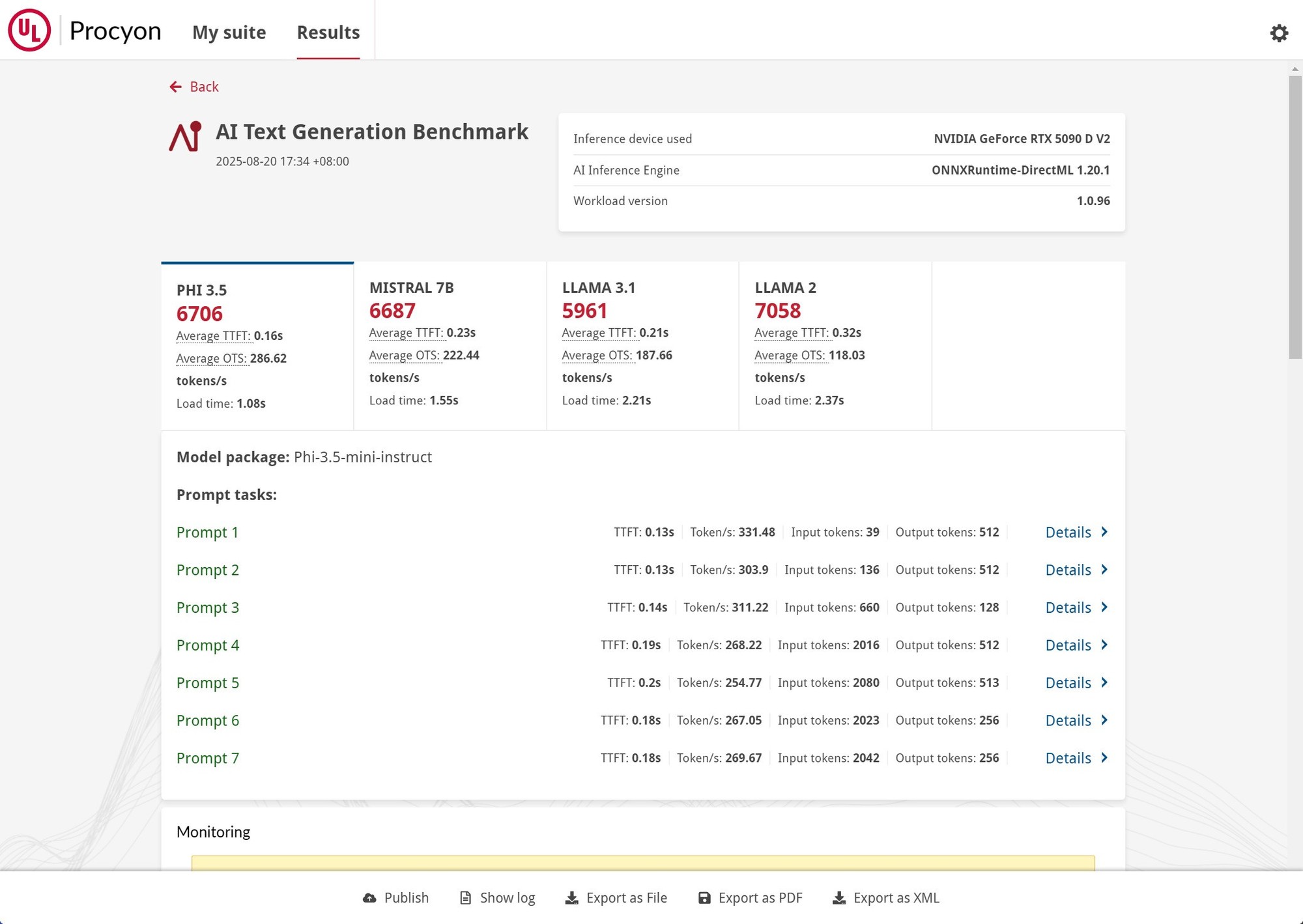The height and width of the screenshot is (924, 1303).
Task: Expand Prompt 1 details chevron
Action: (x=1104, y=532)
